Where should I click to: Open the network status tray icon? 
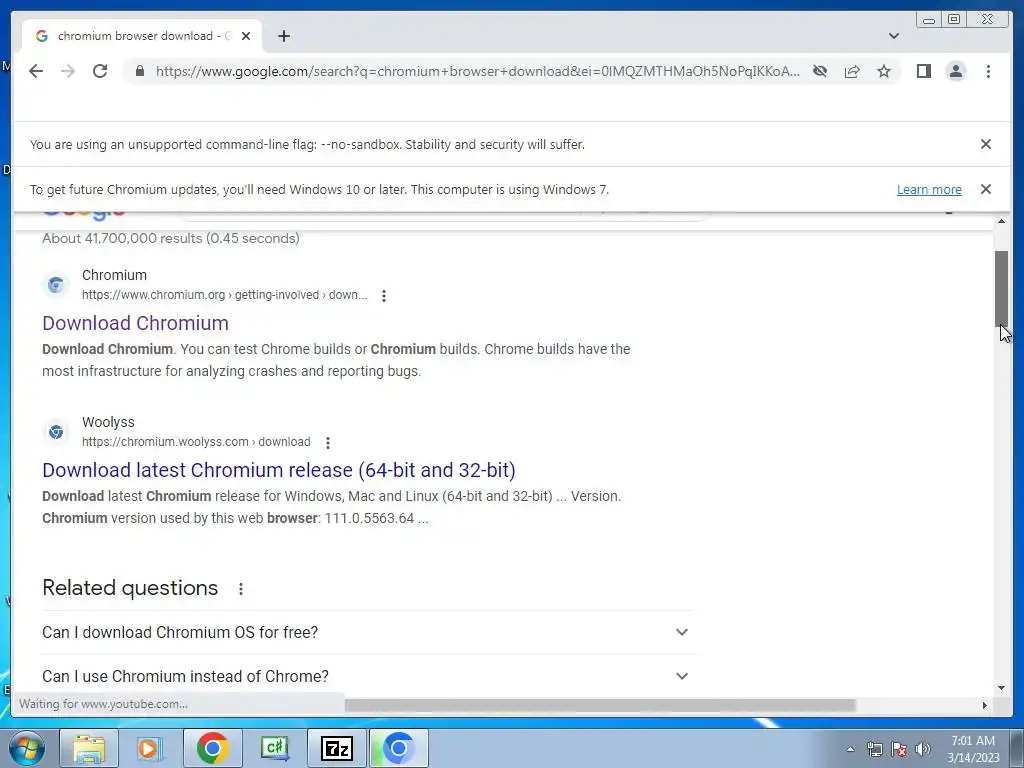click(x=874, y=749)
